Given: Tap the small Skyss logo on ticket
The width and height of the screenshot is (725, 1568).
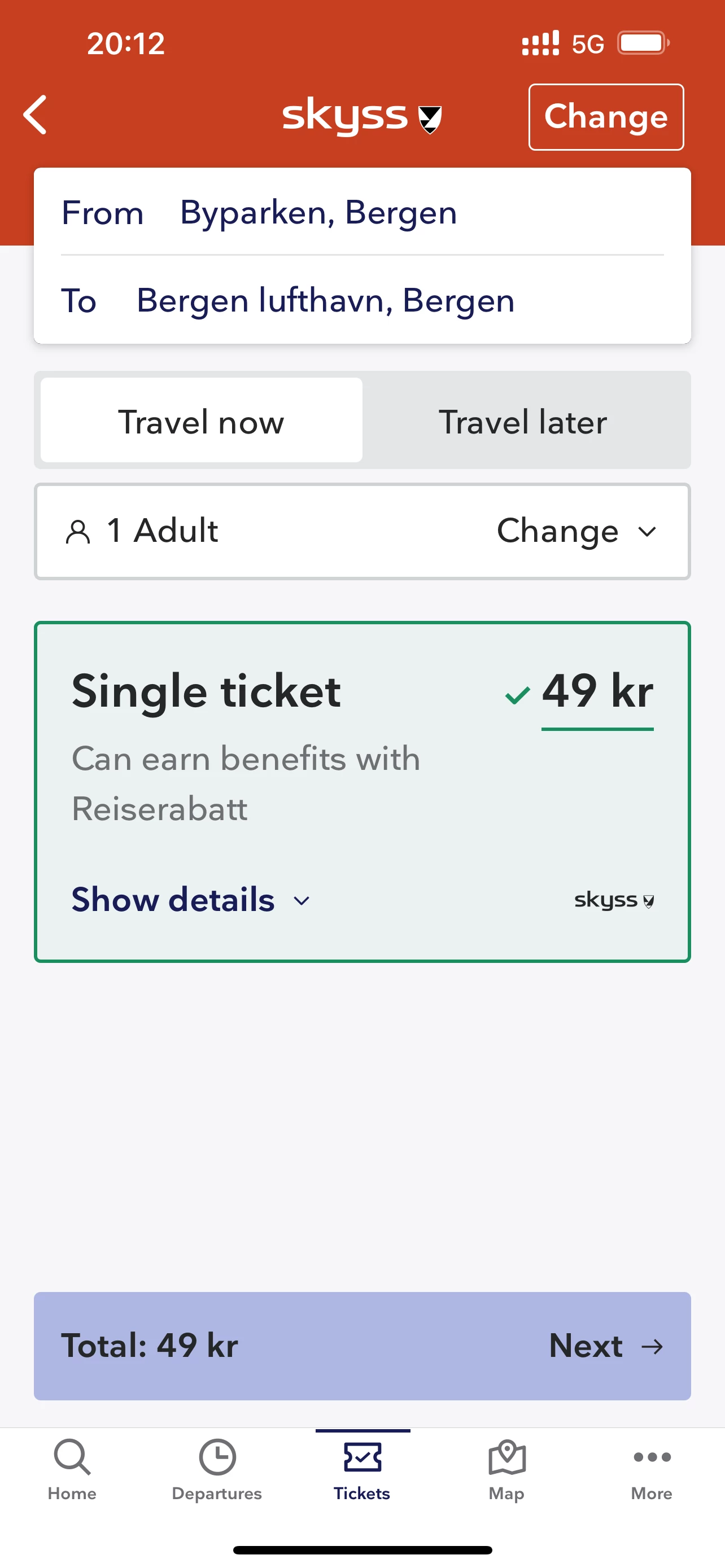Looking at the screenshot, I should click(614, 900).
